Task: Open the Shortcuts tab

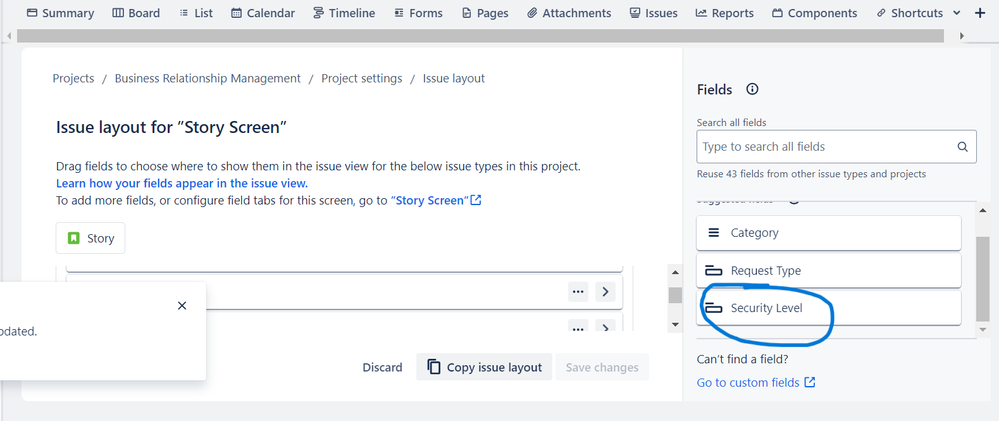Action: [x=910, y=13]
